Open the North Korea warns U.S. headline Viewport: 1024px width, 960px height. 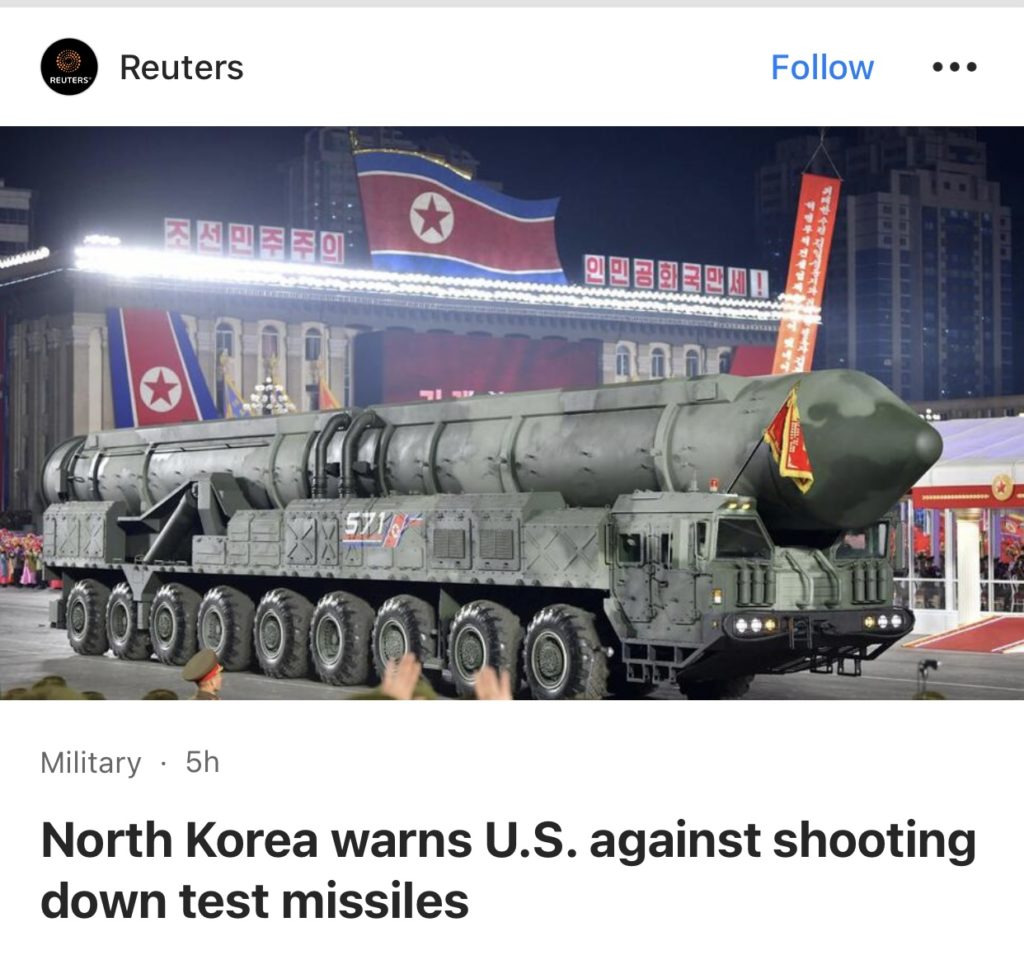pos(508,870)
